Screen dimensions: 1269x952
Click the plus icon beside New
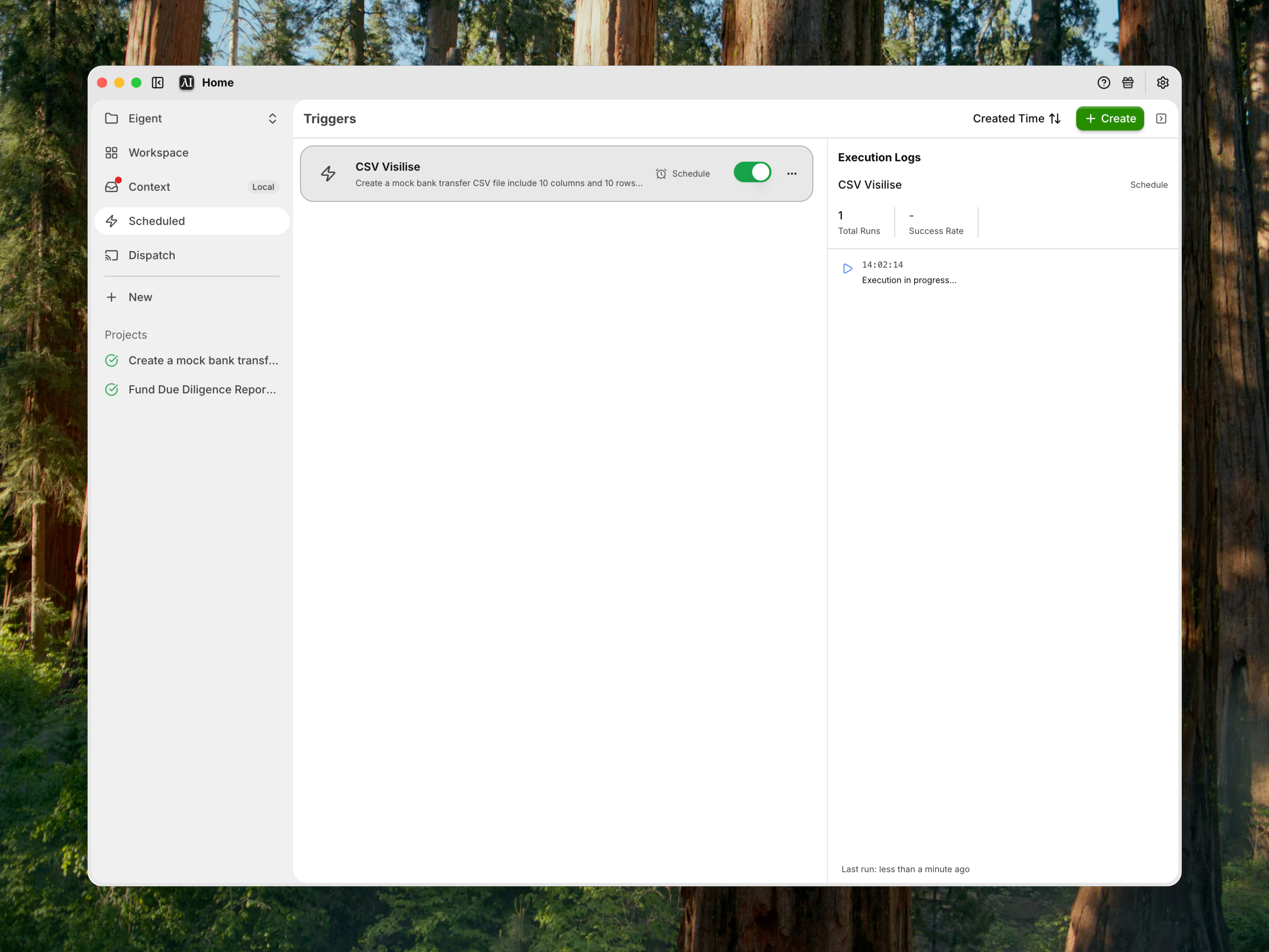click(x=112, y=297)
